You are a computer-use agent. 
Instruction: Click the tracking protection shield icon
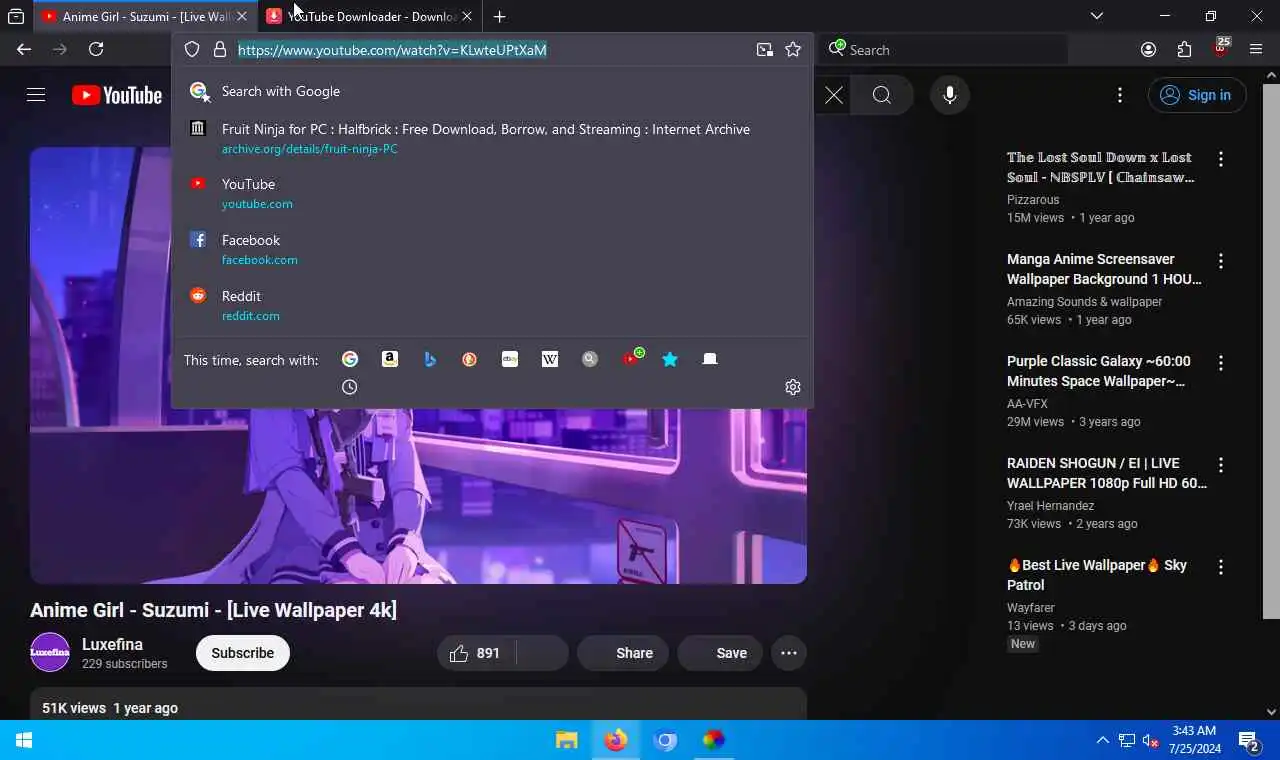coord(192,49)
